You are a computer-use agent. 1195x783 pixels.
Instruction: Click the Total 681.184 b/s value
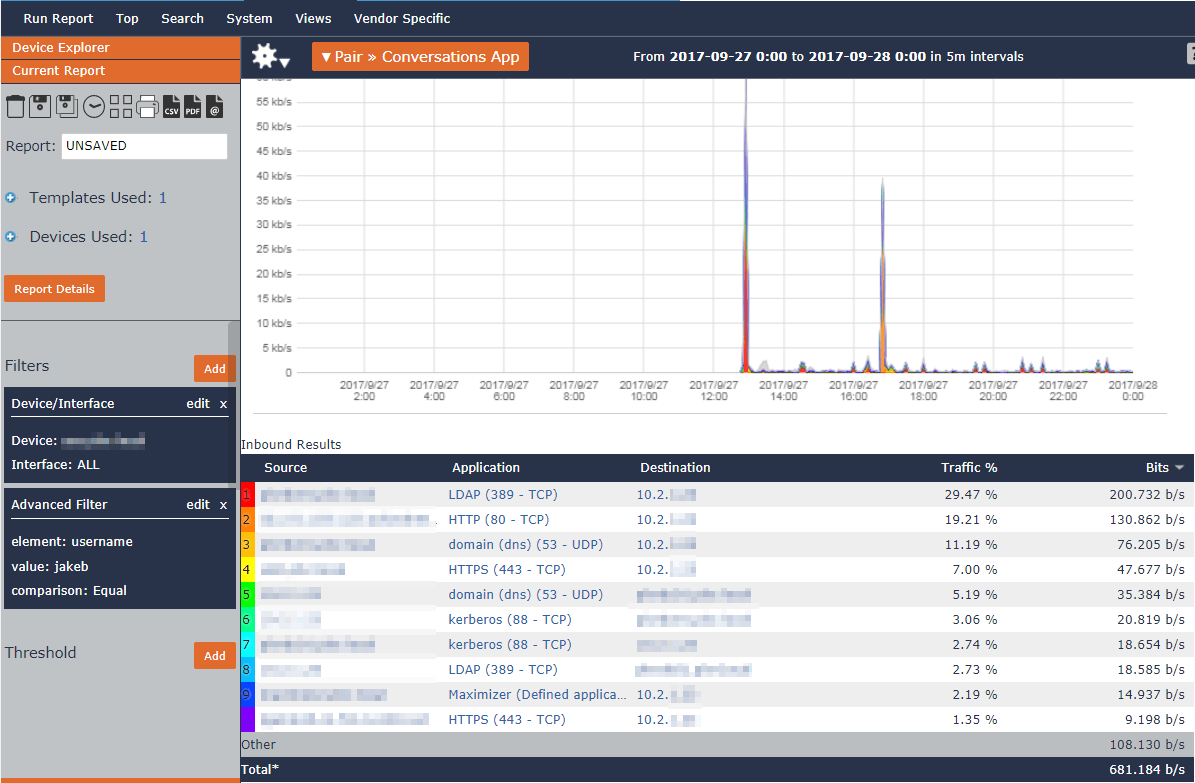point(1147,770)
